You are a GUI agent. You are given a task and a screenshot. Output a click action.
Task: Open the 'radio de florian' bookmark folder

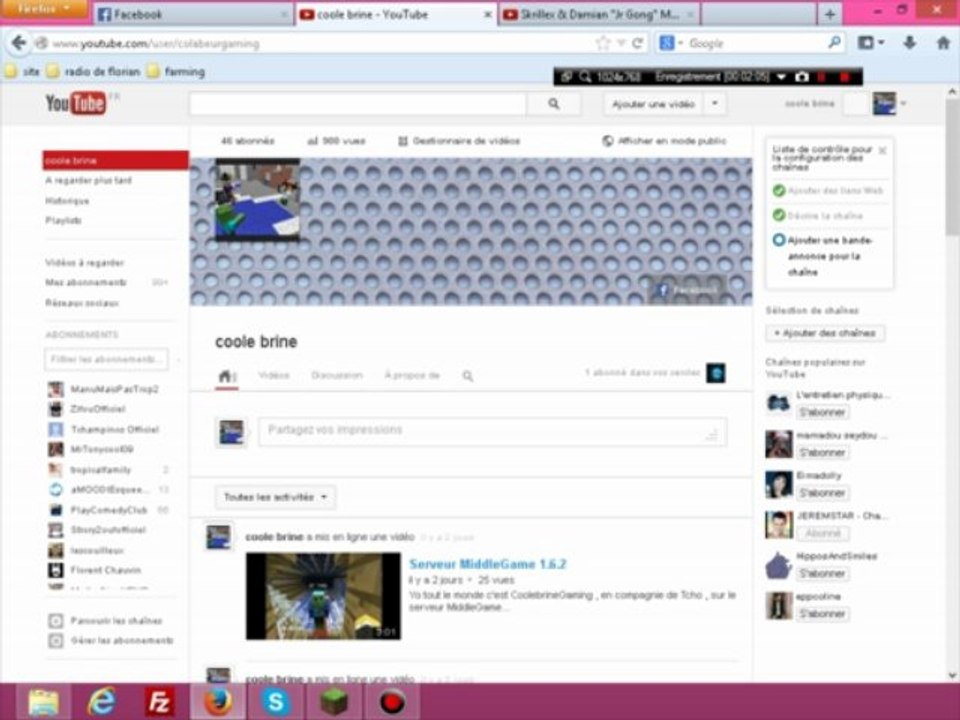click(94, 72)
